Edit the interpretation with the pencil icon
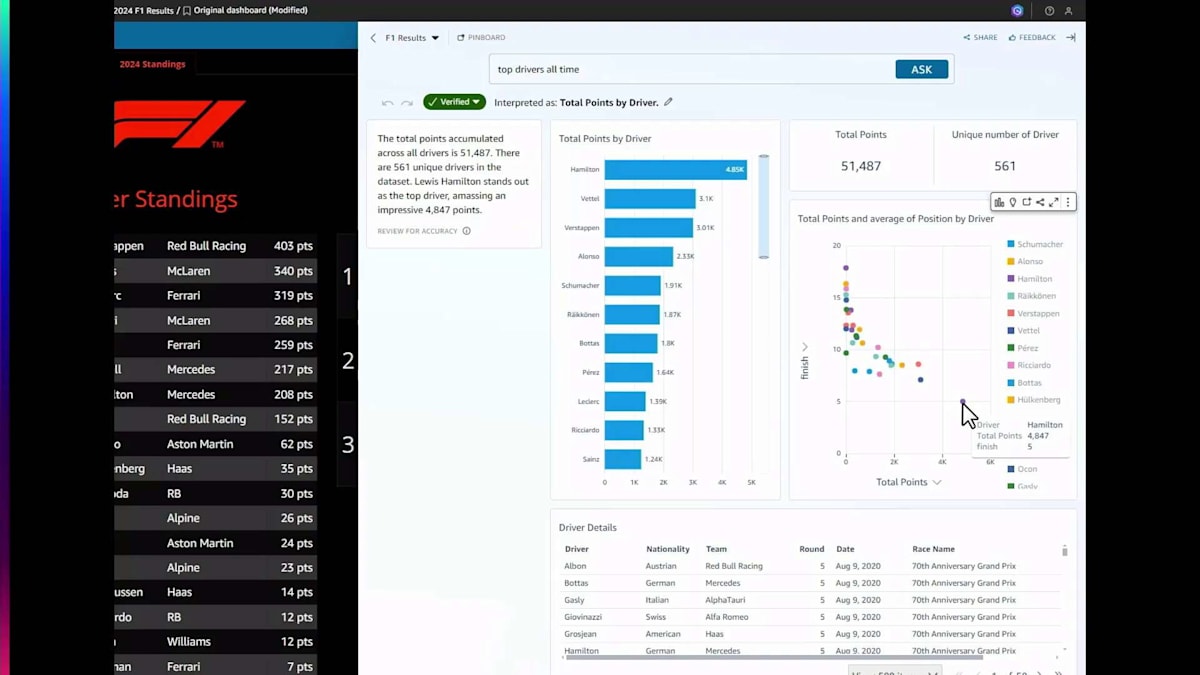Screen dimensions: 1200x675 point(668,102)
